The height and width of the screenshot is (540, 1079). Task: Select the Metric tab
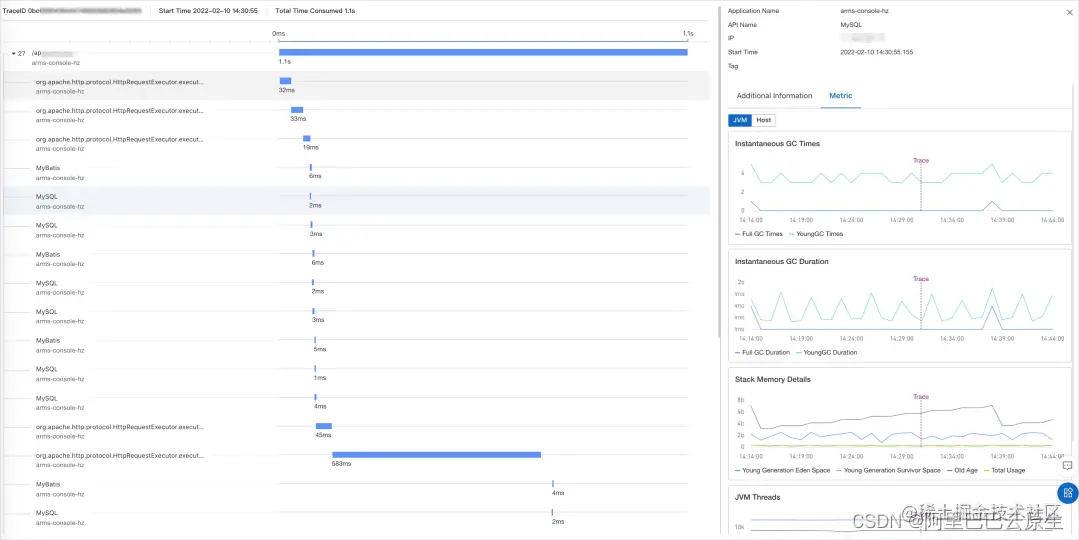tap(840, 96)
